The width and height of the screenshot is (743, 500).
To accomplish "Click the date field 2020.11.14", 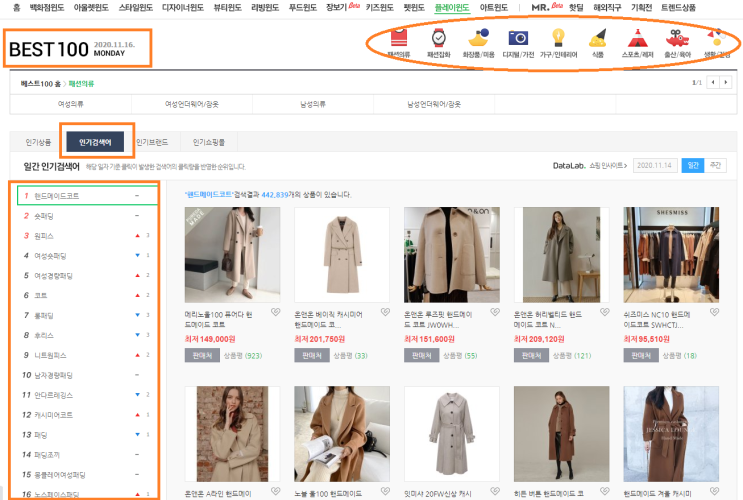I will tap(654, 165).
